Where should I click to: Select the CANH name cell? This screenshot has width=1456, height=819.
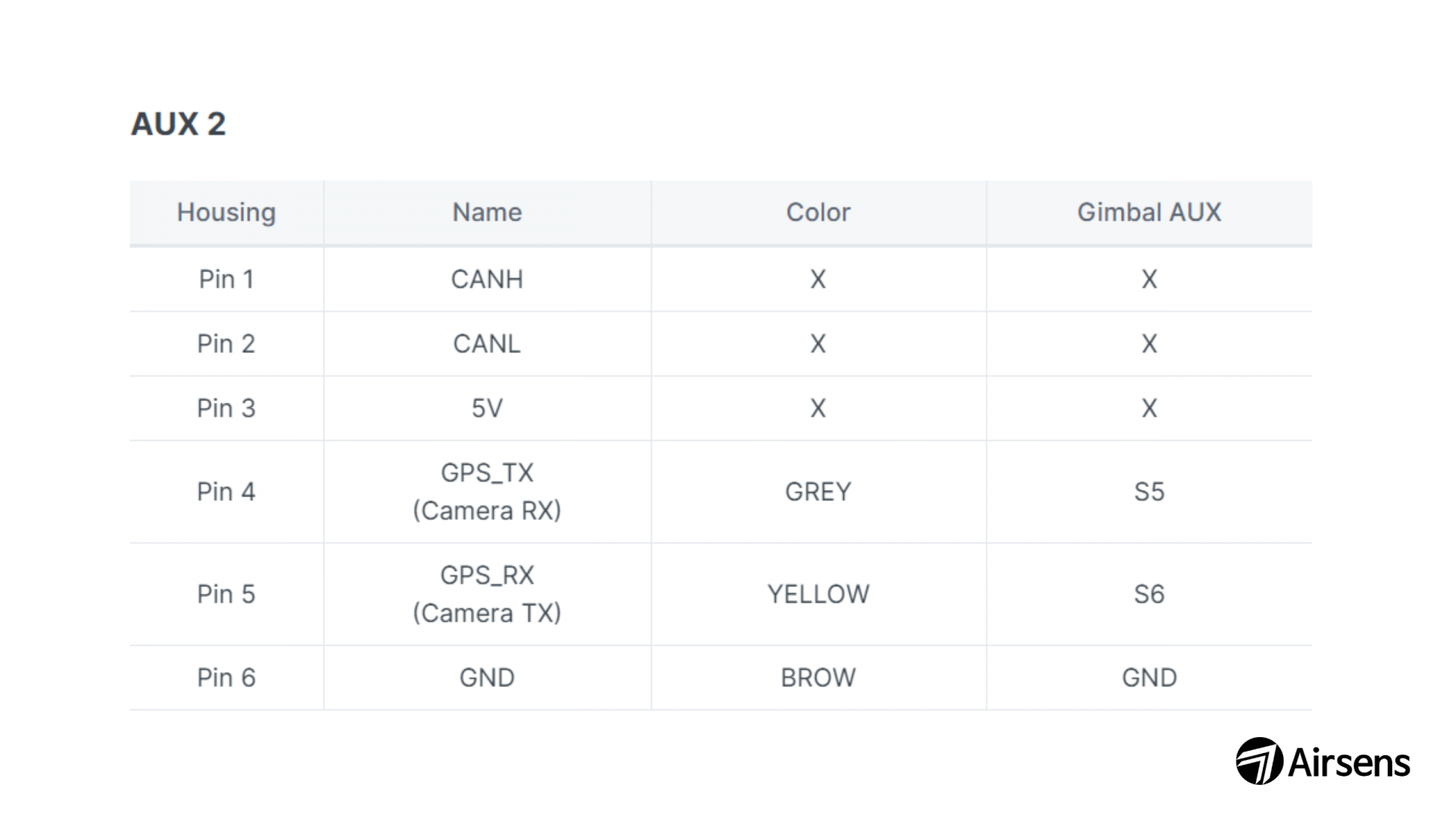coord(487,279)
